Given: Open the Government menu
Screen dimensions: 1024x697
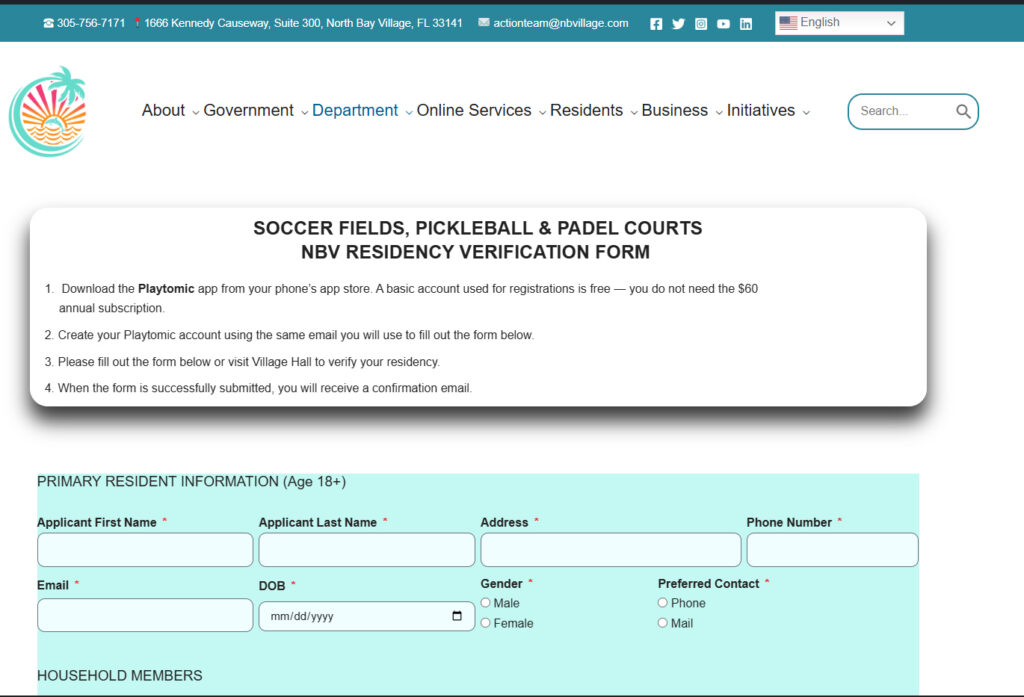Looking at the screenshot, I should (x=248, y=110).
